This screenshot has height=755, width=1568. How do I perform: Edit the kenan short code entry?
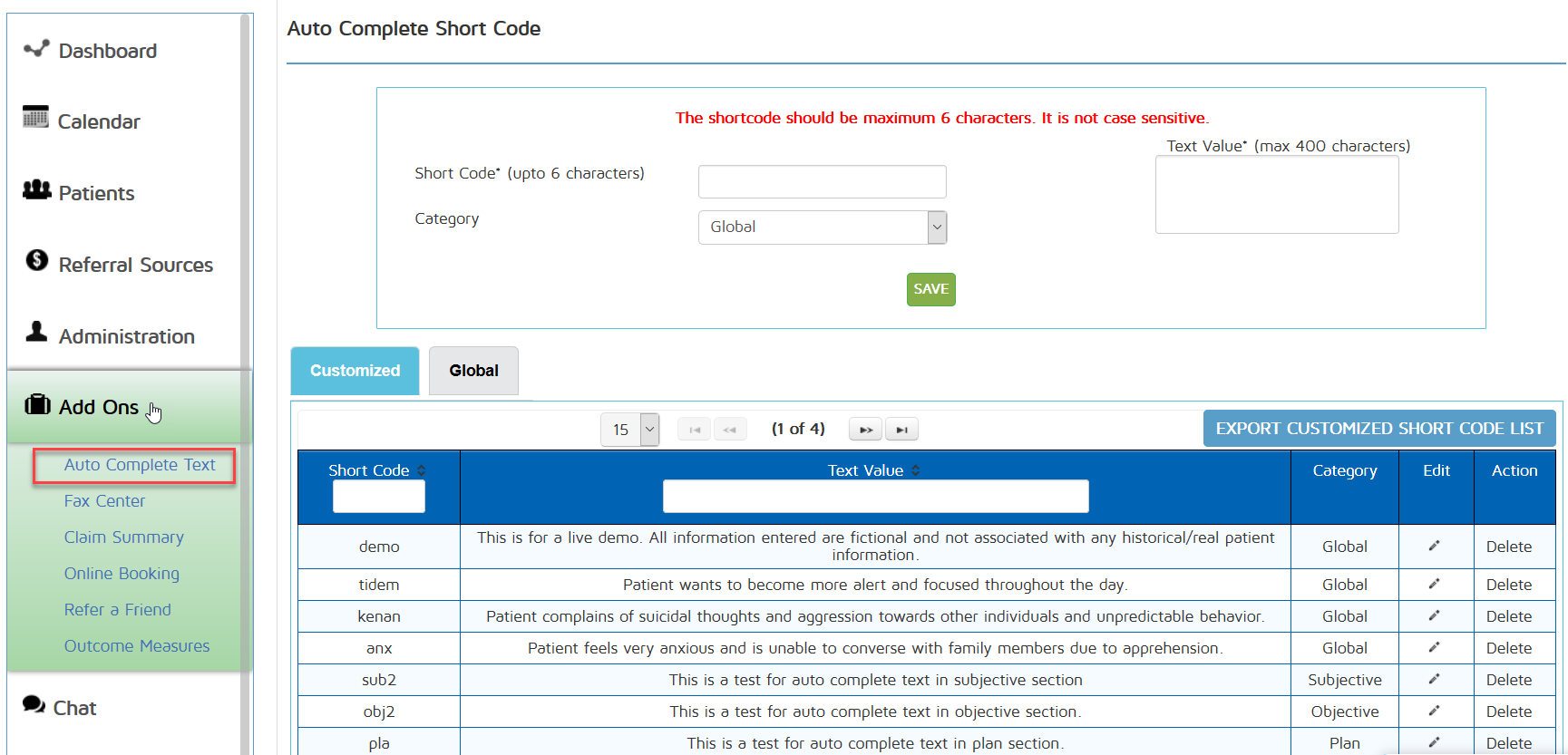pyautogui.click(x=1434, y=615)
